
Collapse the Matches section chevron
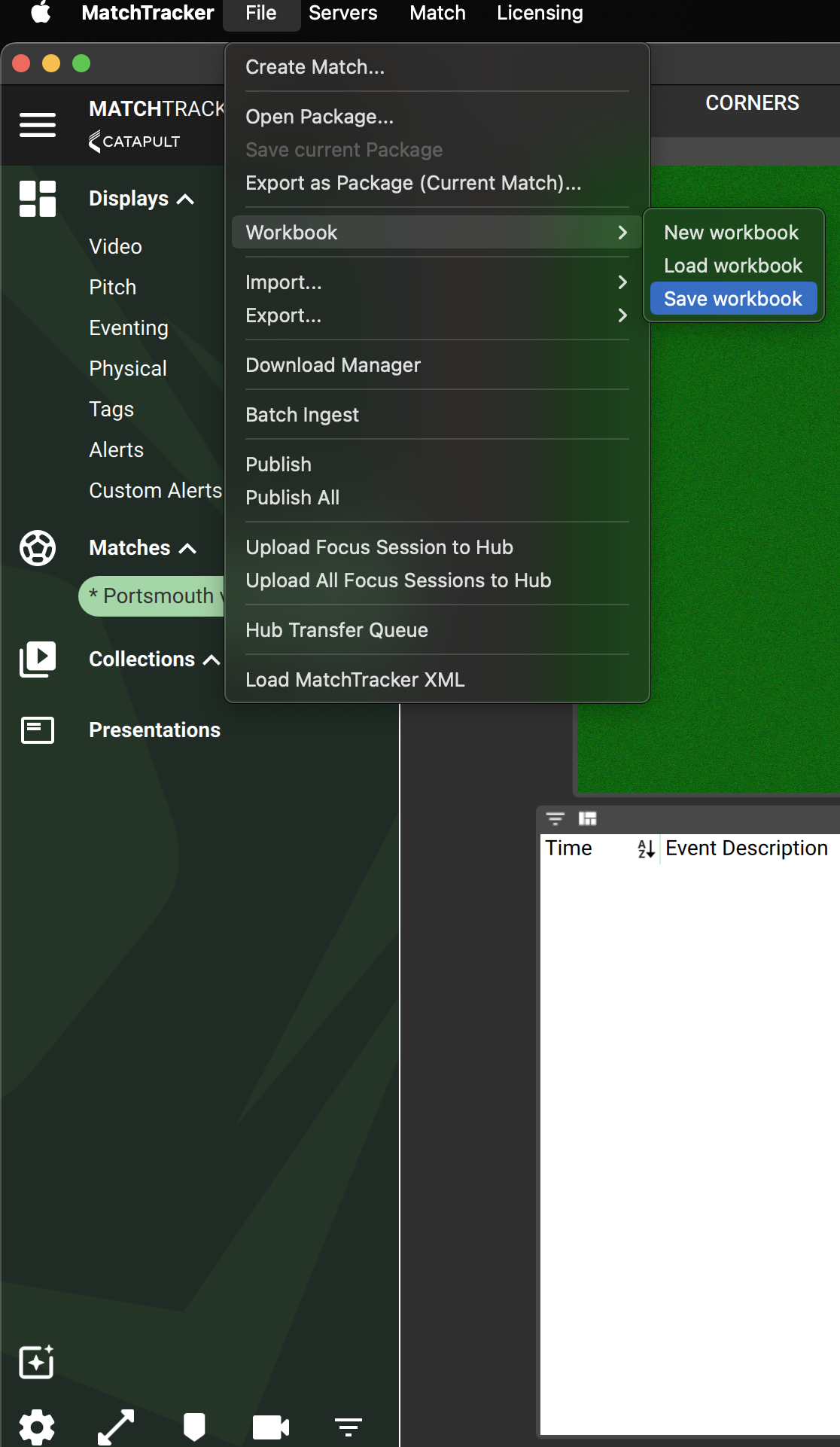pos(187,549)
